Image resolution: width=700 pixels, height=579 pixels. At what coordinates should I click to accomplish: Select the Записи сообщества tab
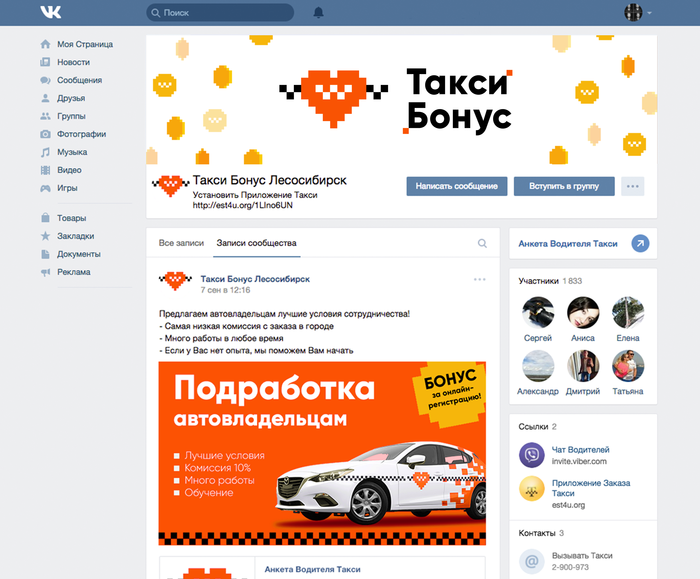[256, 243]
